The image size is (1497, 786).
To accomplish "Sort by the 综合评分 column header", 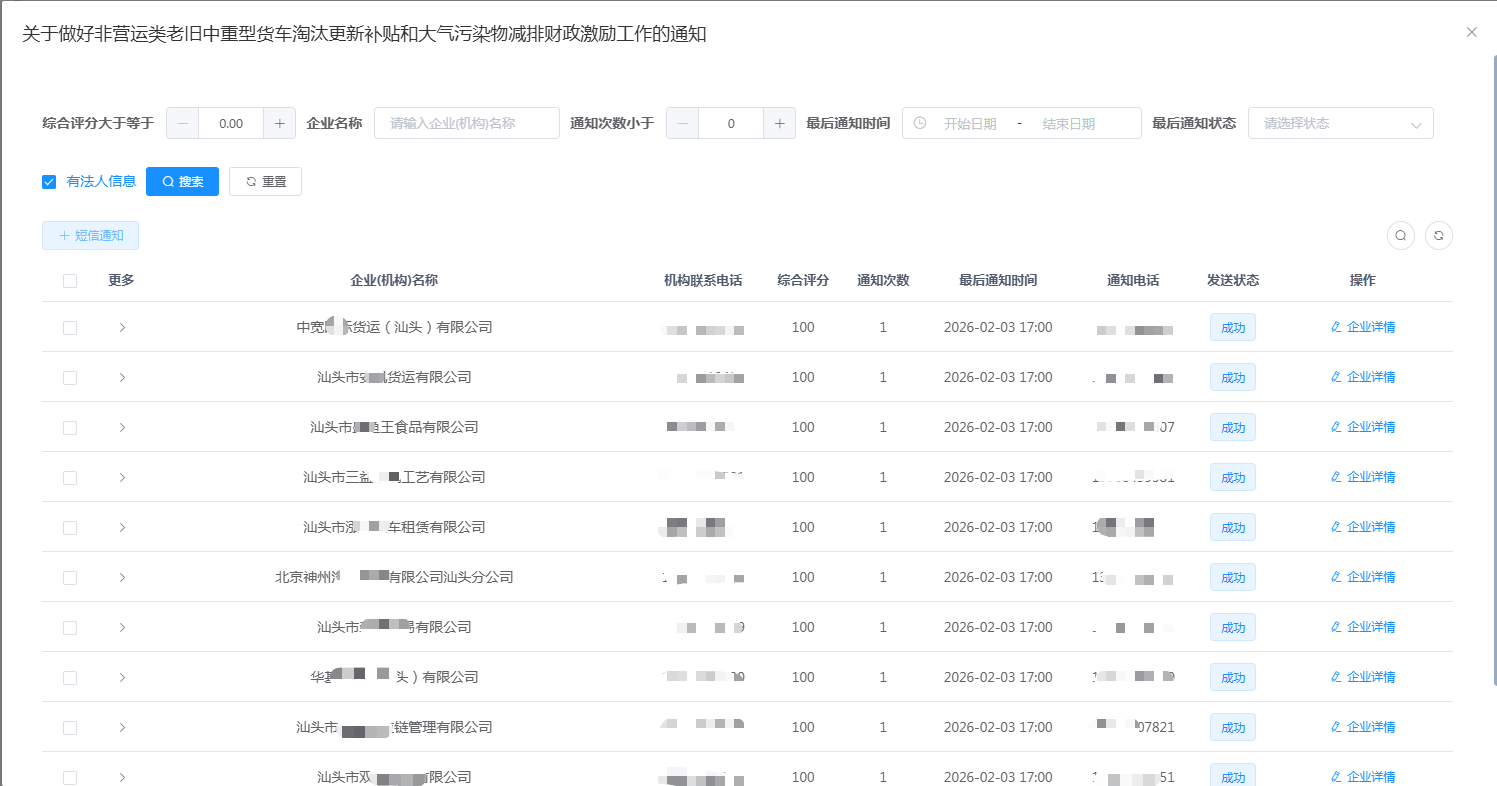I will point(802,280).
